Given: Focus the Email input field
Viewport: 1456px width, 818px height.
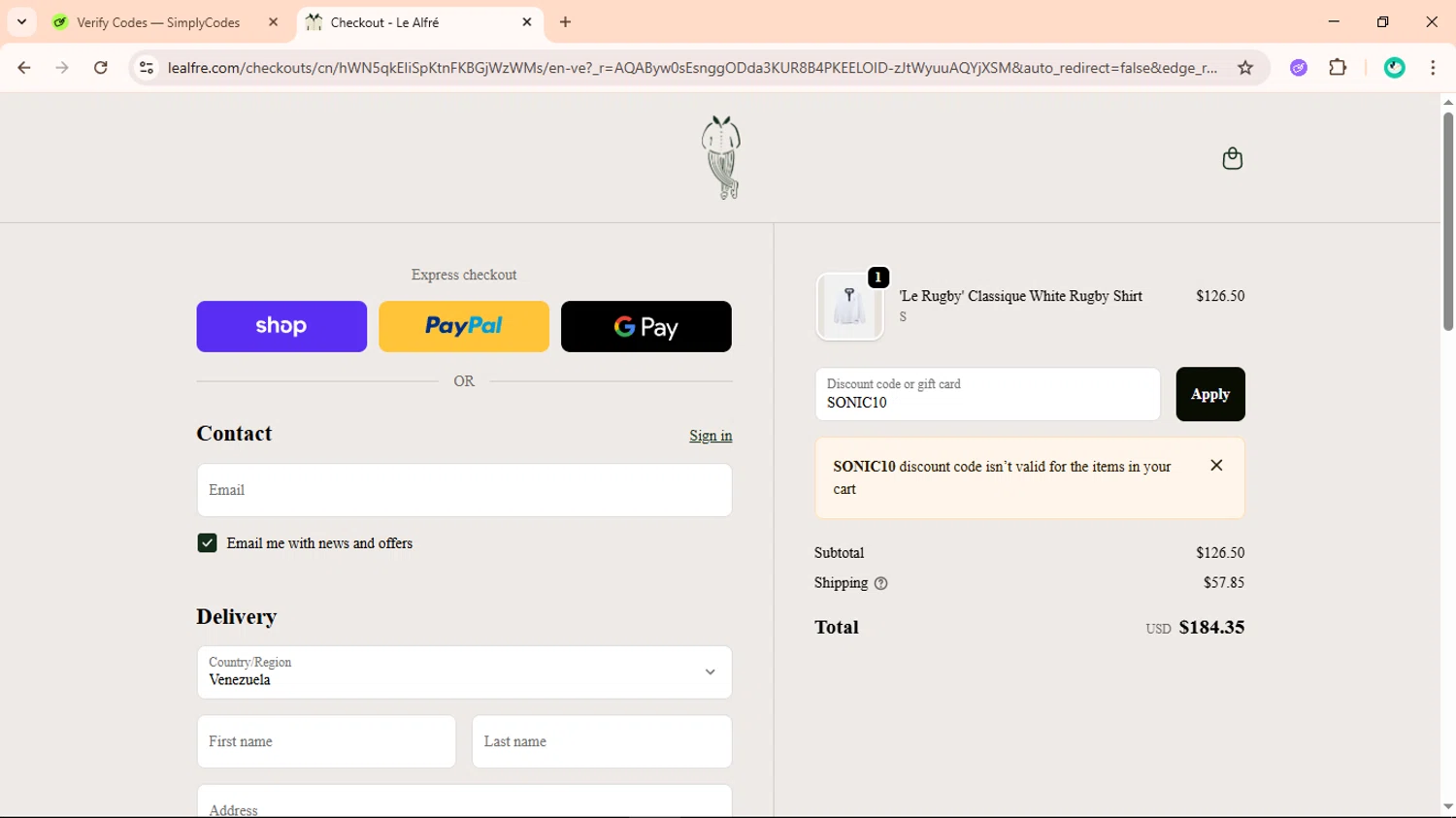Looking at the screenshot, I should 464,490.
